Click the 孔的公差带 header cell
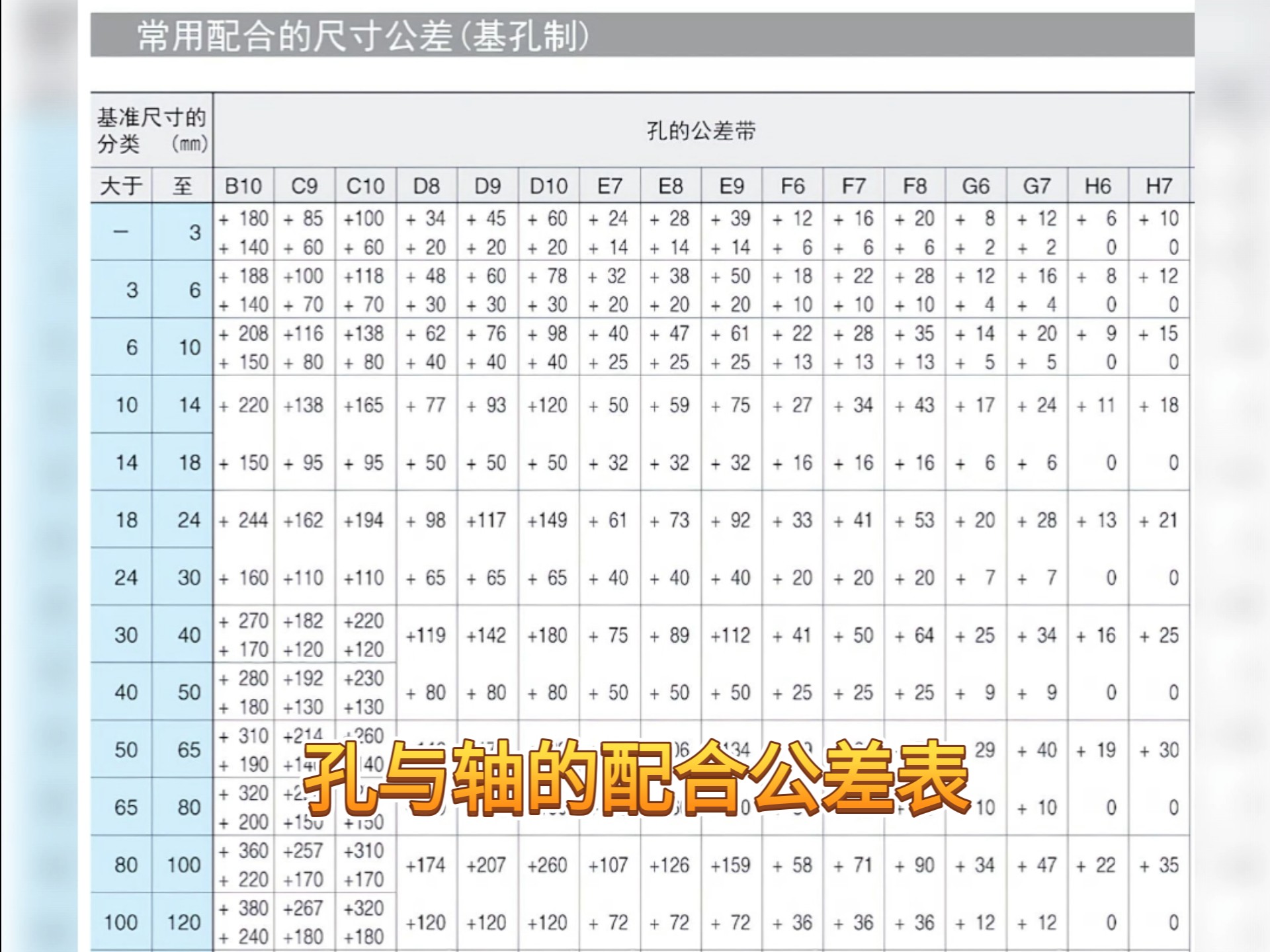 pos(701,131)
